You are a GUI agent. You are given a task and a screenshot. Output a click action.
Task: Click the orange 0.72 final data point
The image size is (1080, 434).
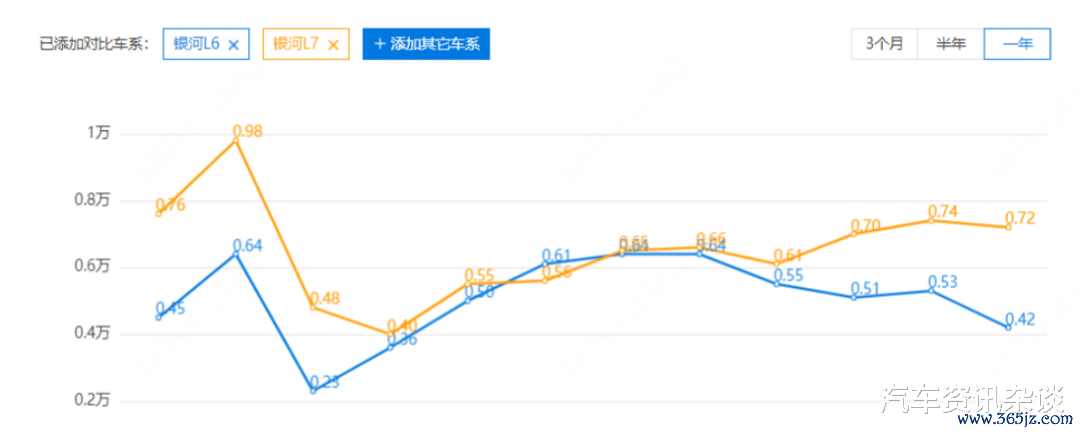click(x=1008, y=227)
